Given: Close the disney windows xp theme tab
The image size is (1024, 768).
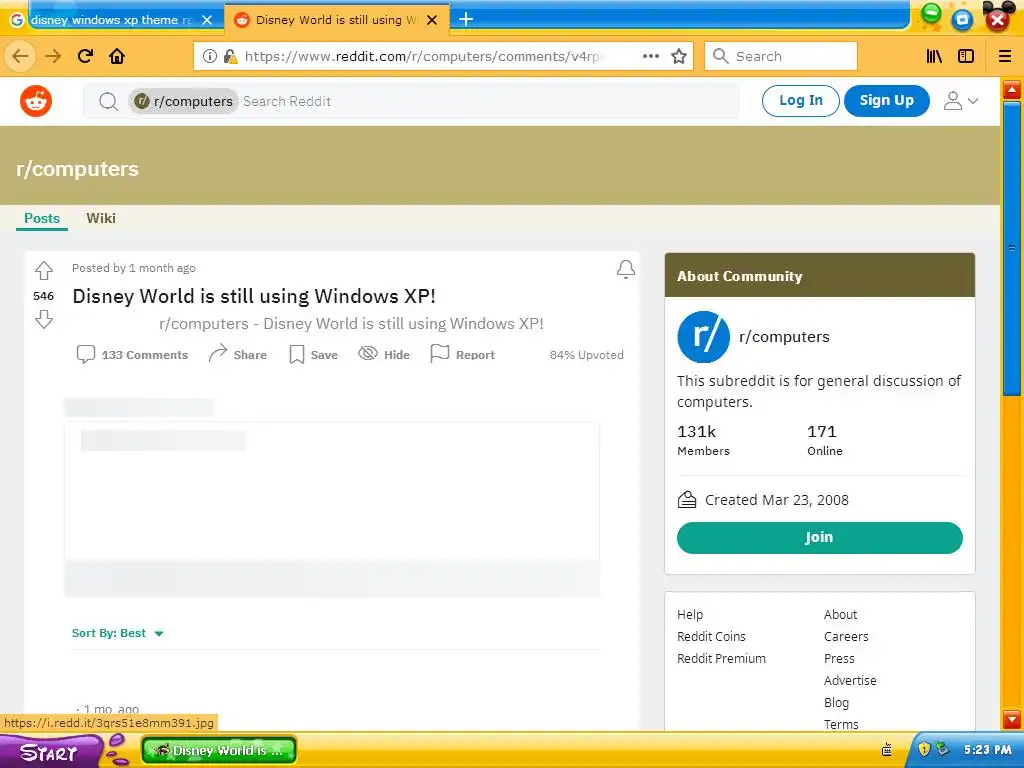Looking at the screenshot, I should 207,20.
